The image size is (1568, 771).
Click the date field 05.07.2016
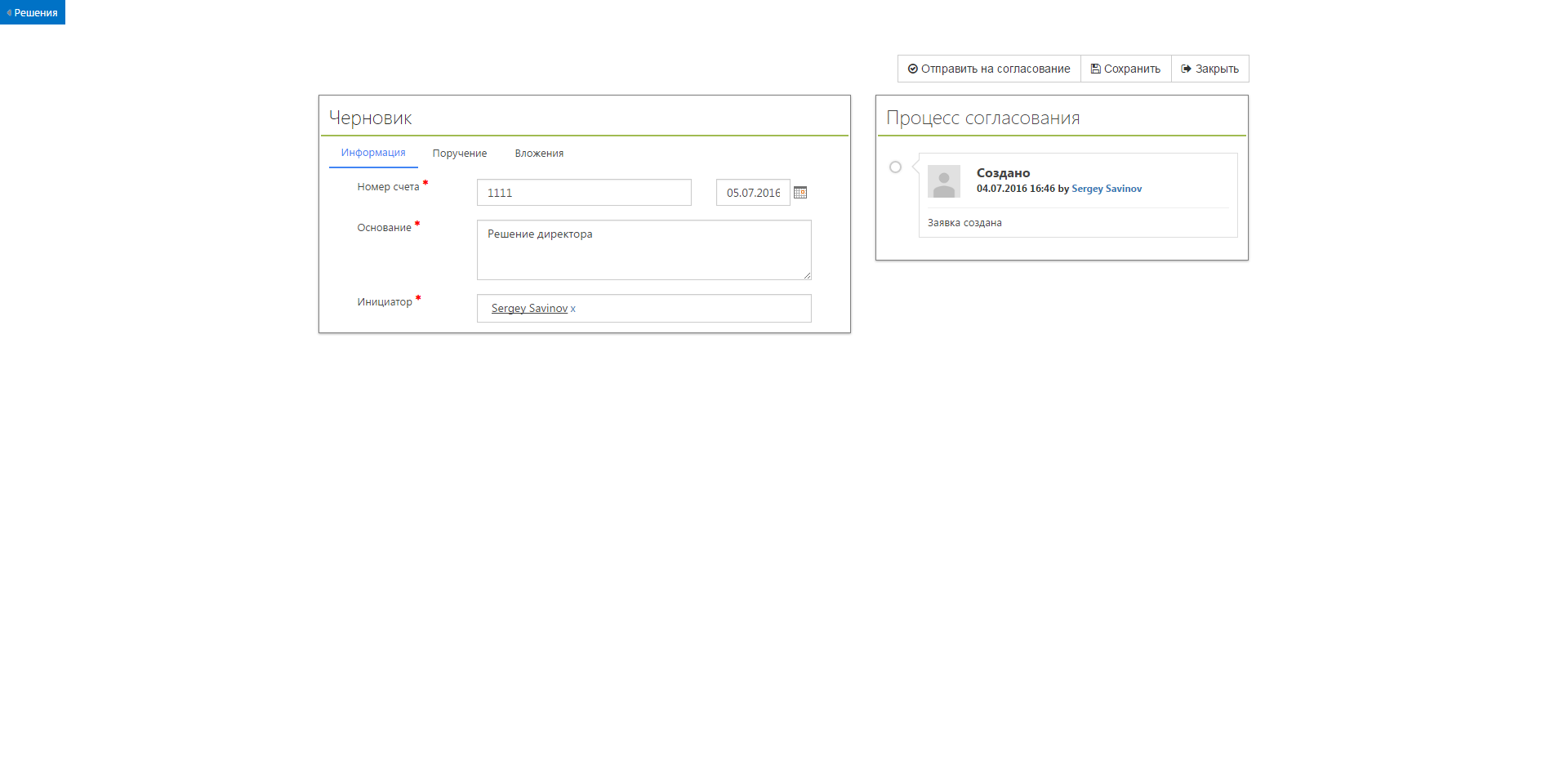tap(753, 193)
